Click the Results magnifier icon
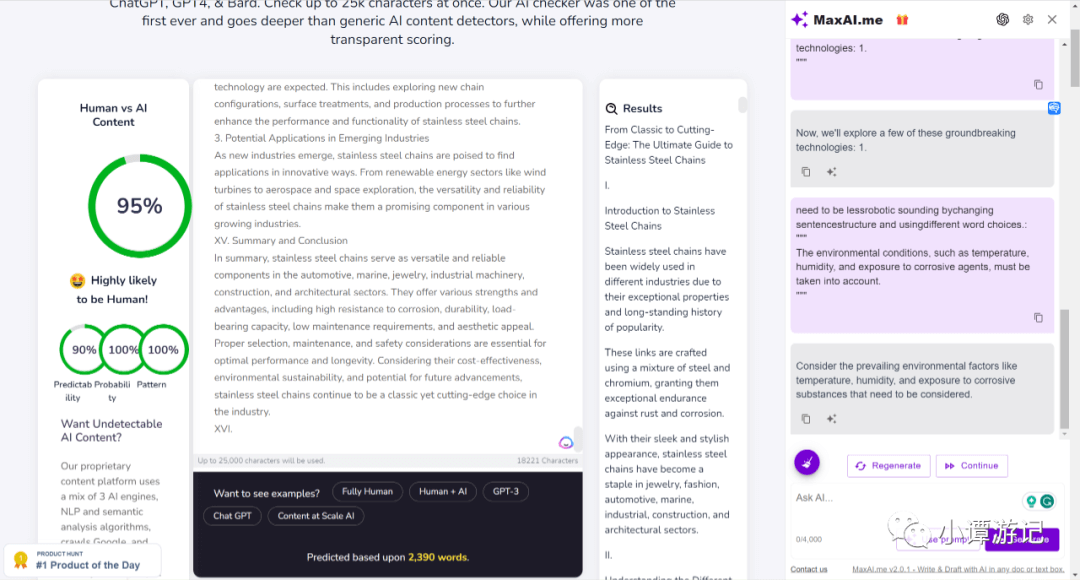This screenshot has height=580, width=1080. [611, 108]
